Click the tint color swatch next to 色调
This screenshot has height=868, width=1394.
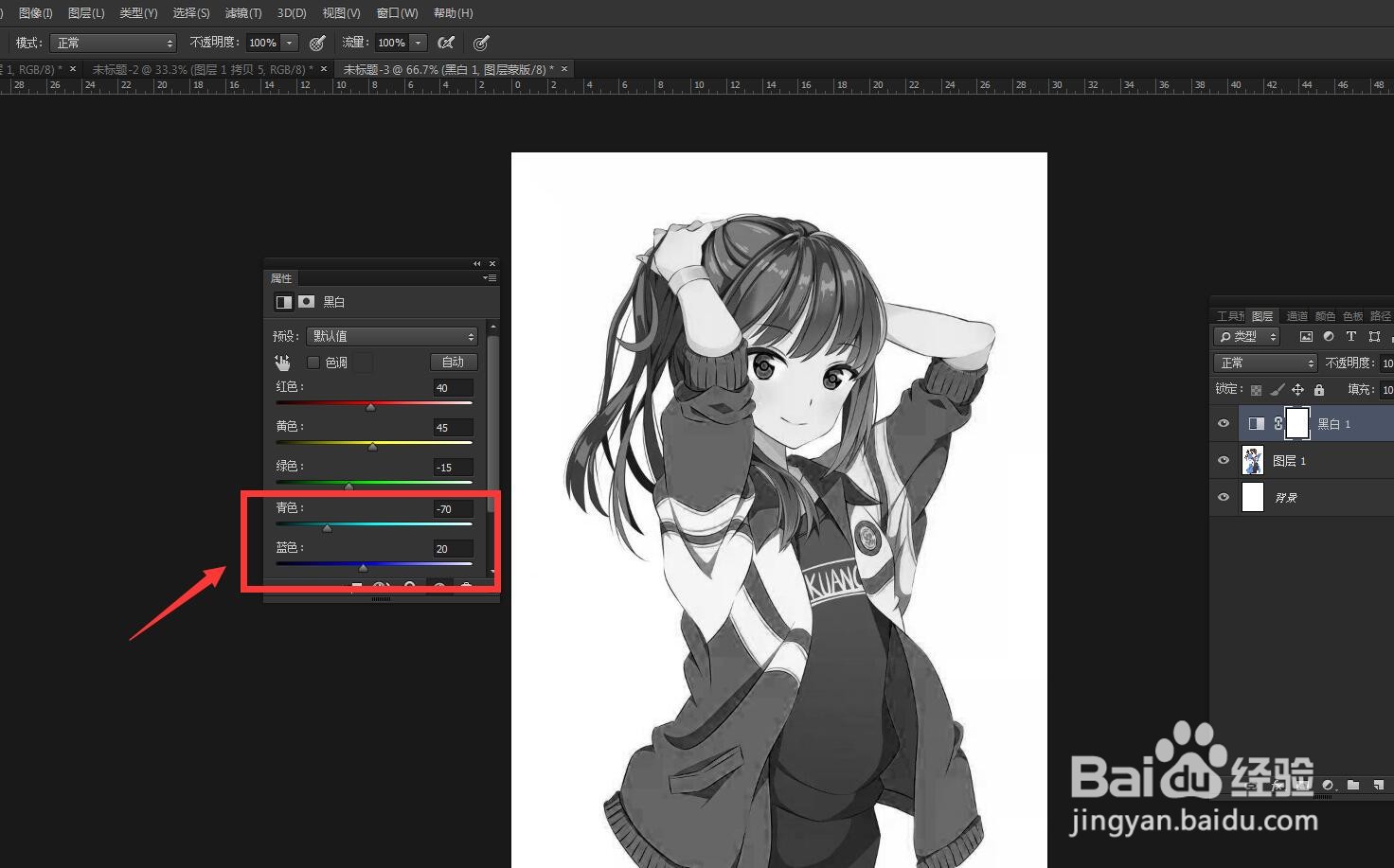point(363,363)
